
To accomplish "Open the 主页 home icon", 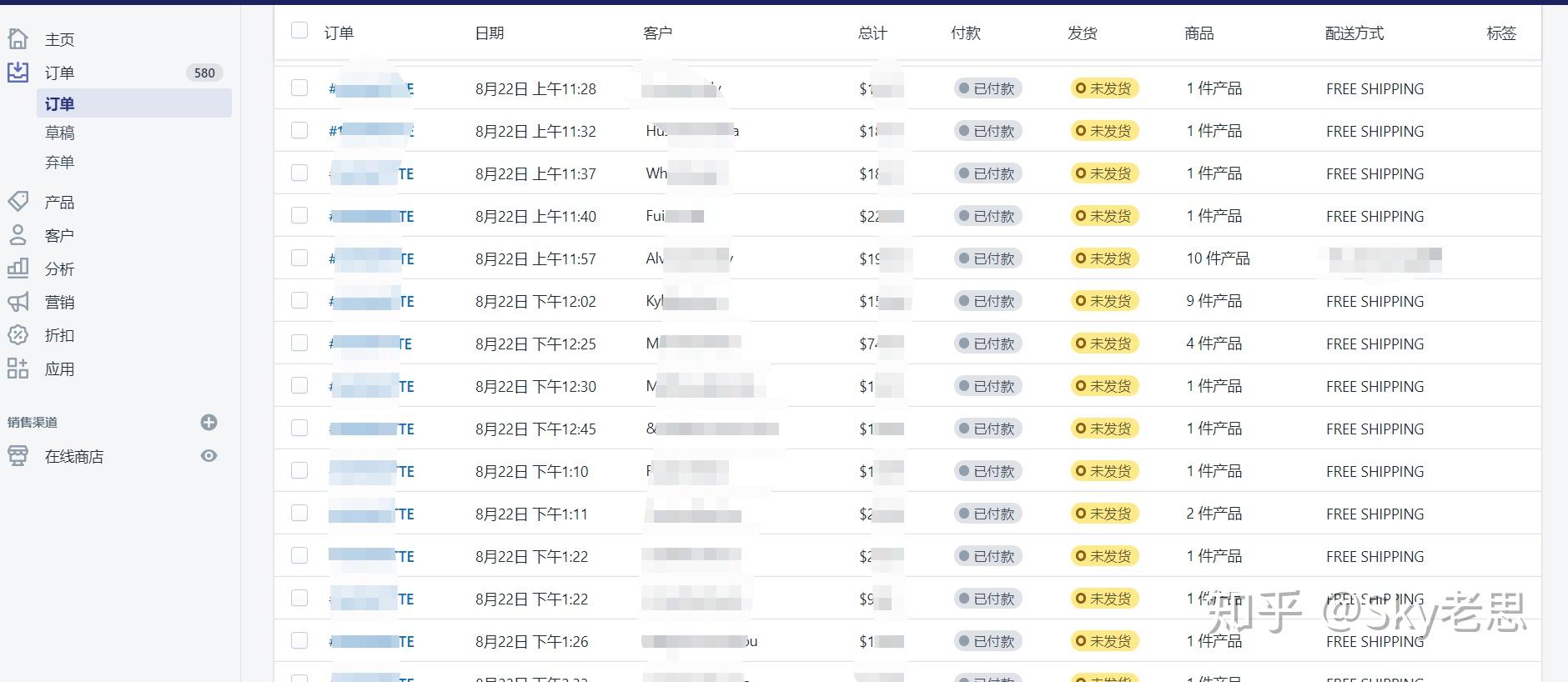I will (18, 38).
